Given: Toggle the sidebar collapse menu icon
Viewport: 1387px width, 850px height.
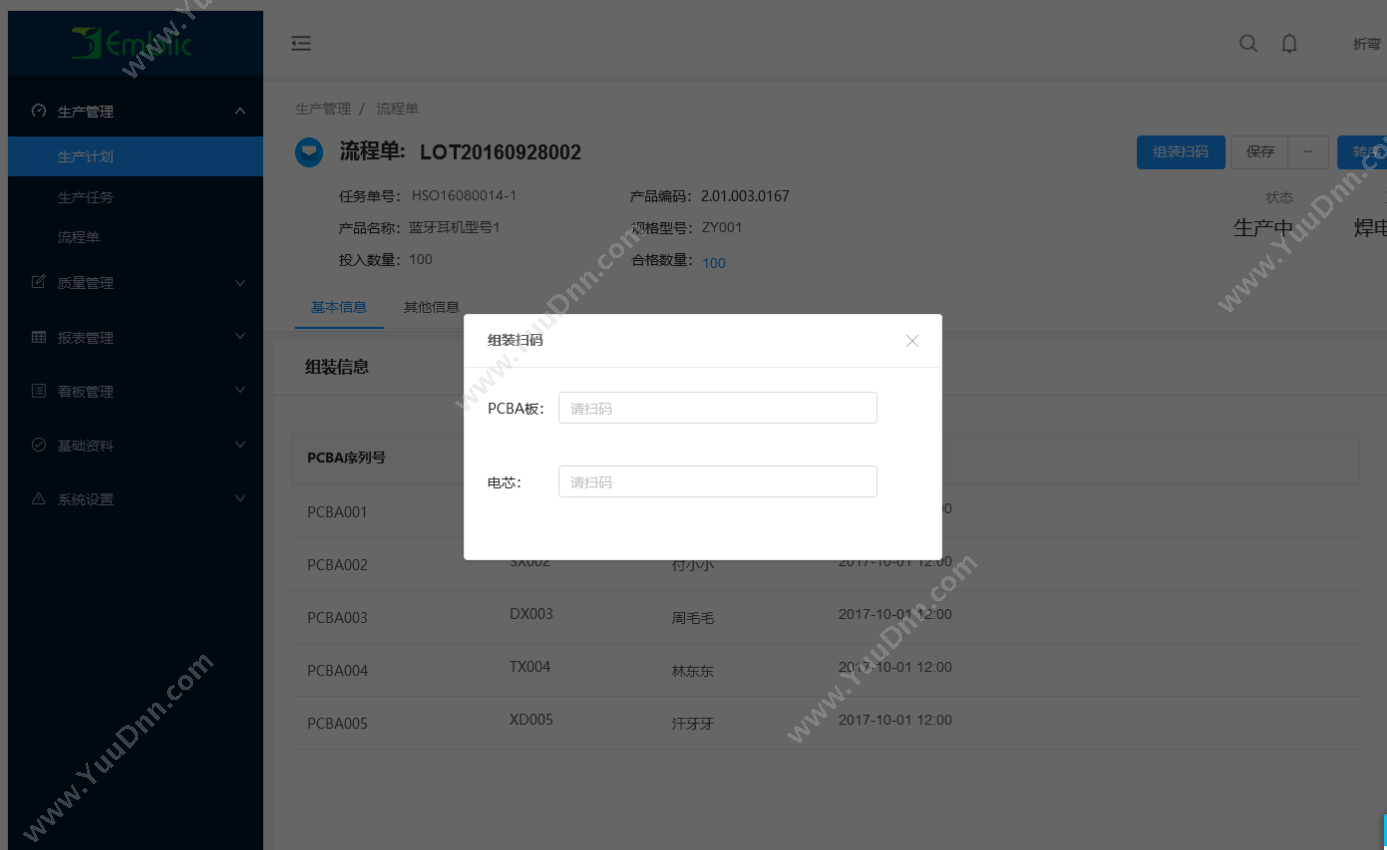Looking at the screenshot, I should tap(301, 43).
